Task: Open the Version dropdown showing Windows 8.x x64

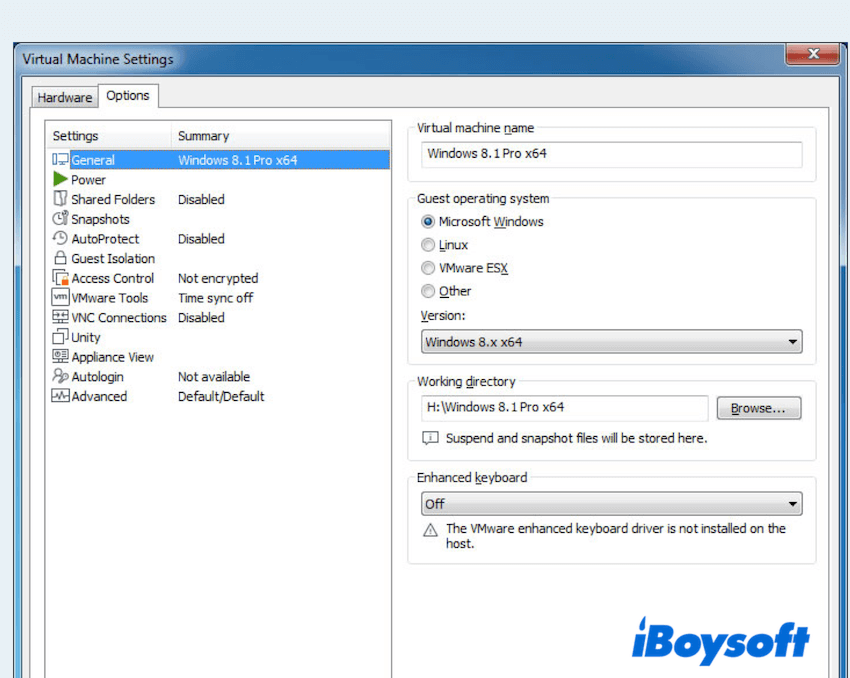Action: point(611,342)
